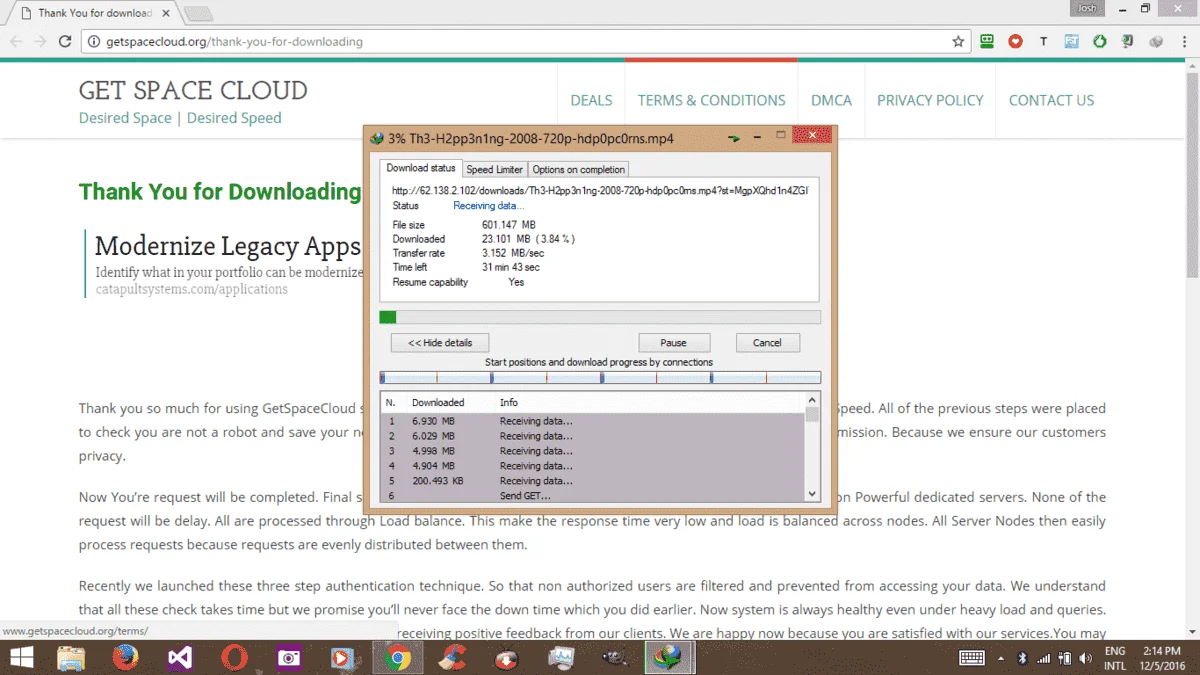Open GIMP from the taskbar
Image resolution: width=1200 pixels, height=675 pixels.
614,658
